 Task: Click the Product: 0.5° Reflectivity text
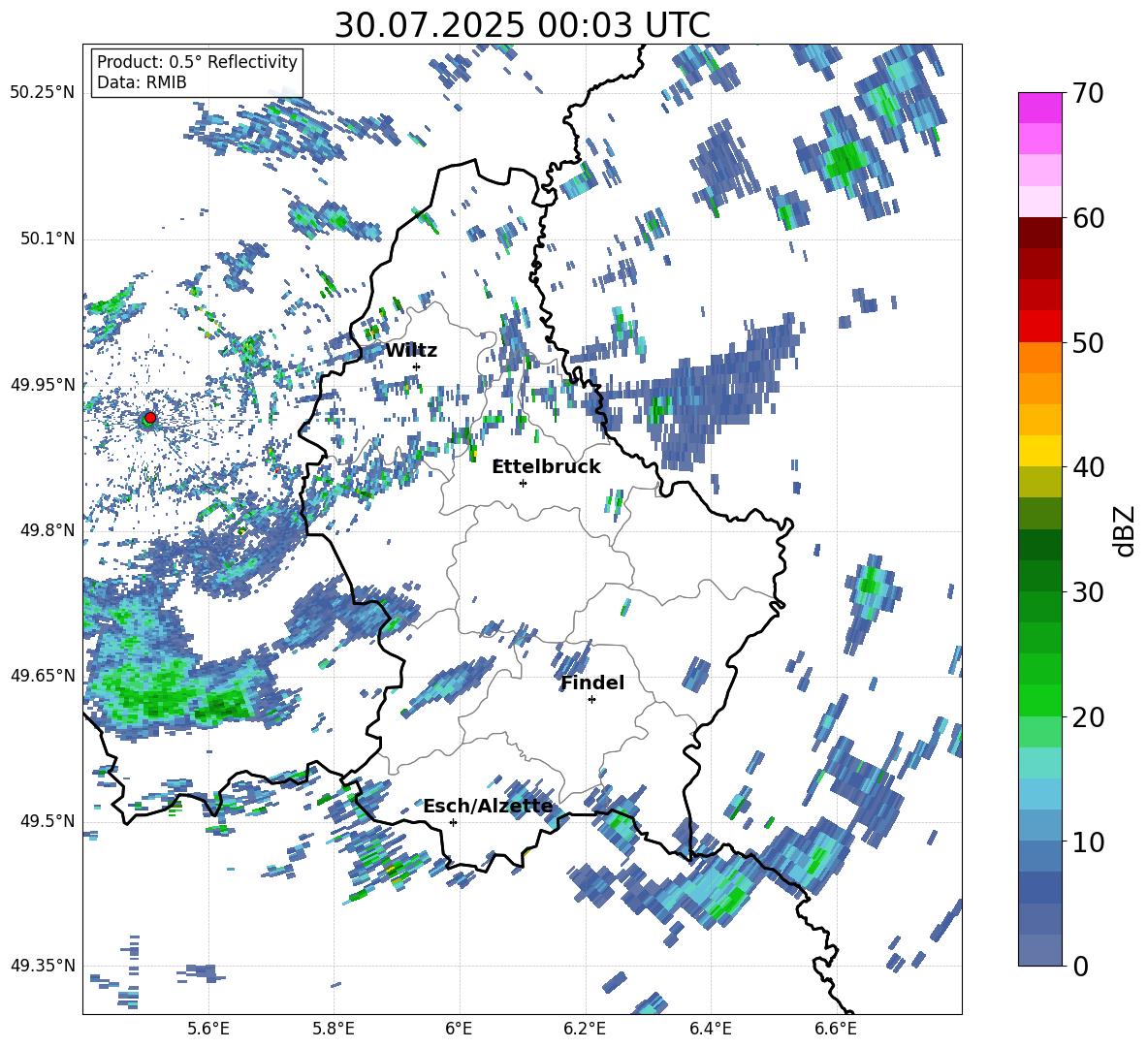(x=197, y=62)
